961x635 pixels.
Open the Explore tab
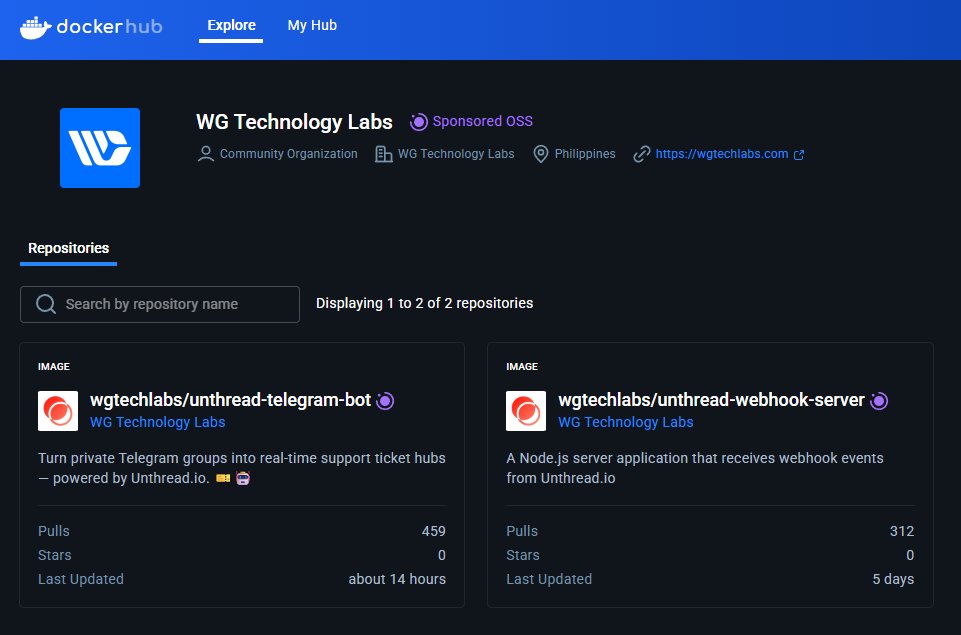(x=231, y=25)
